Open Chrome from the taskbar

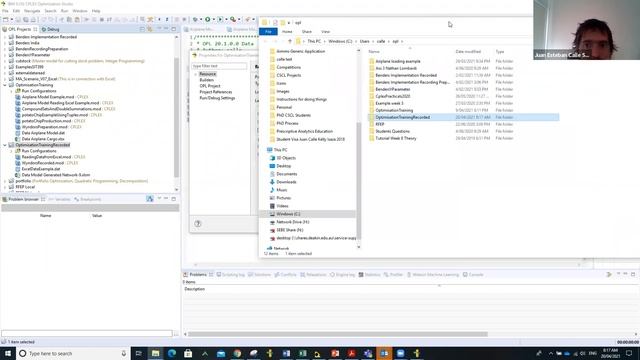tap(237, 353)
